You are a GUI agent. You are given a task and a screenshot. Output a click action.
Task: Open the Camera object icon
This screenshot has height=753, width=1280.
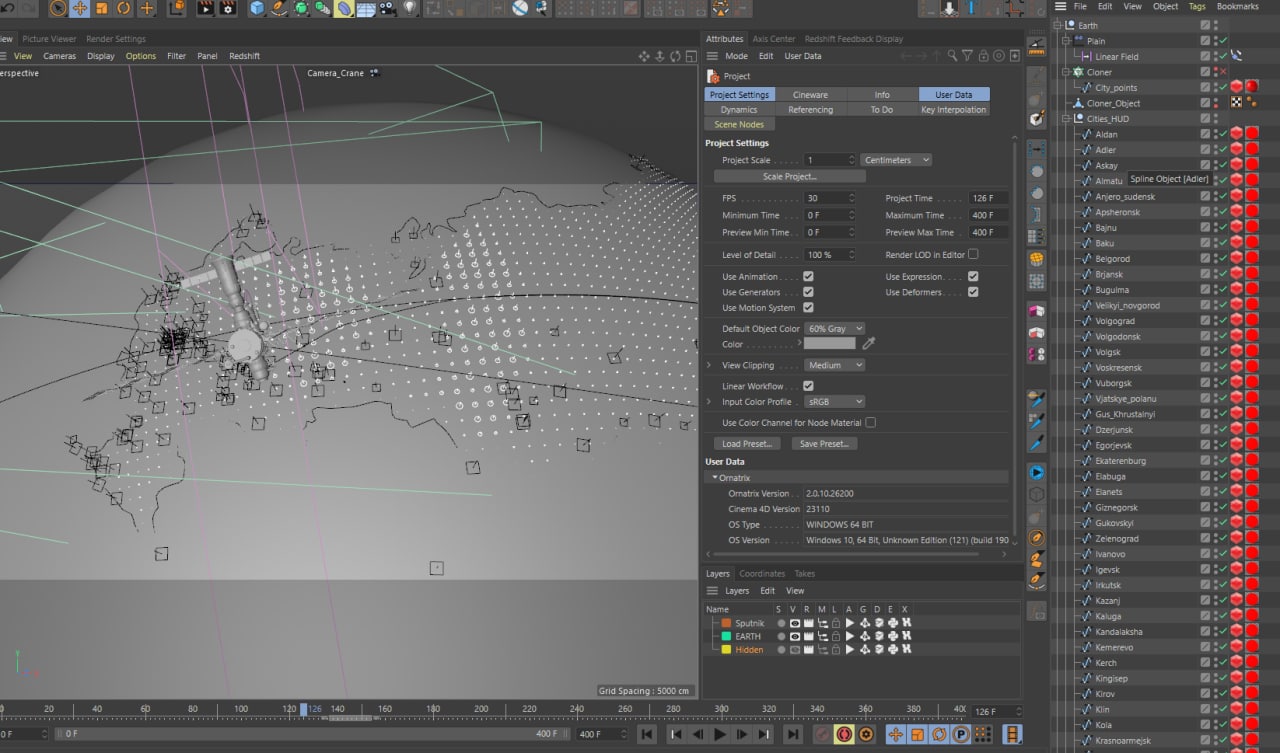point(390,8)
